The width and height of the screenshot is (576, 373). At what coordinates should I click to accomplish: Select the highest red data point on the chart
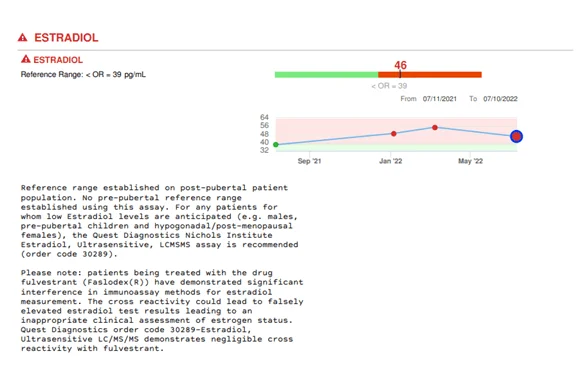click(x=435, y=128)
